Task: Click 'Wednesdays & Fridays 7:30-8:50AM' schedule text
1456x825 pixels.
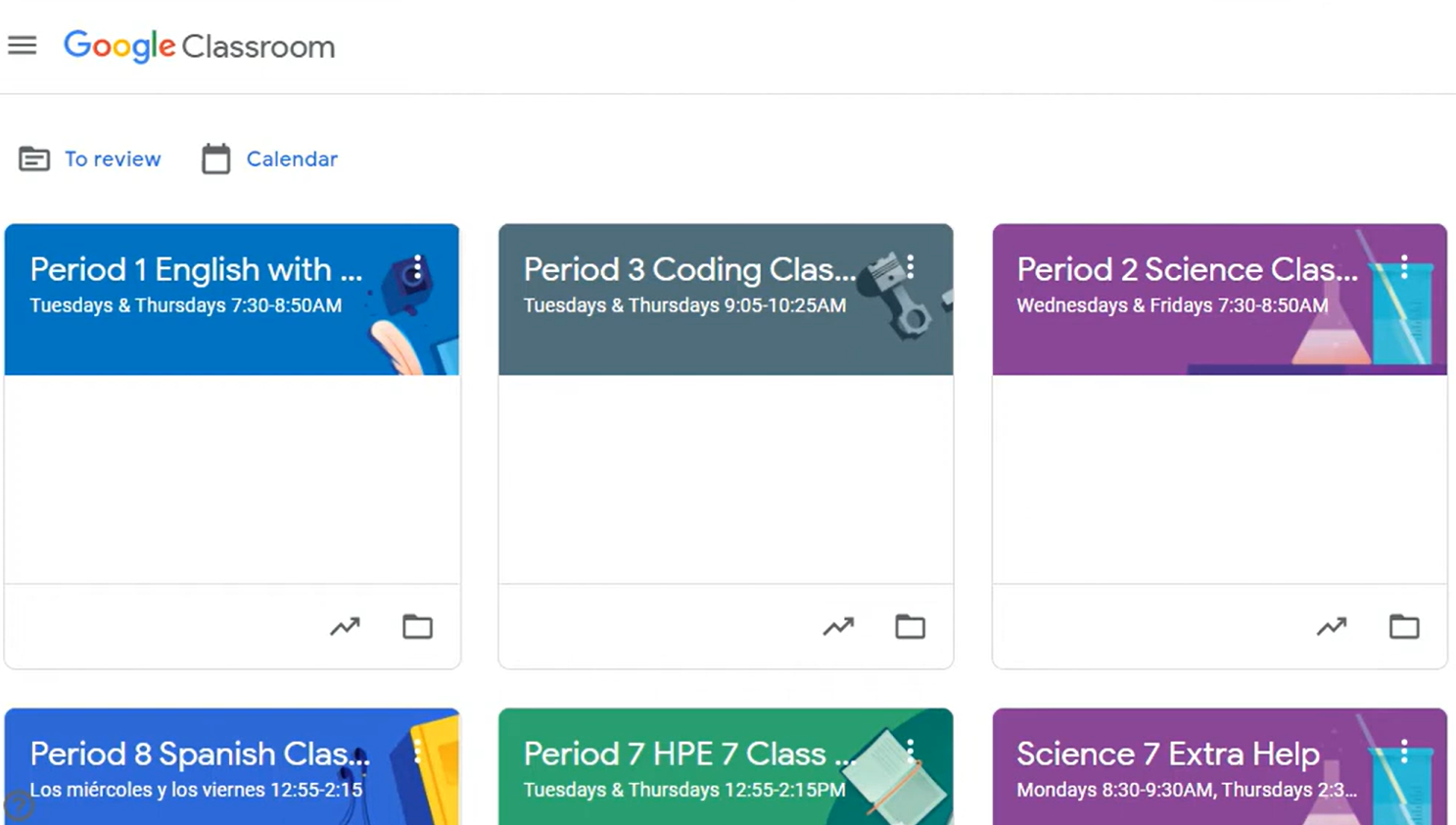Action: pos(1172,305)
